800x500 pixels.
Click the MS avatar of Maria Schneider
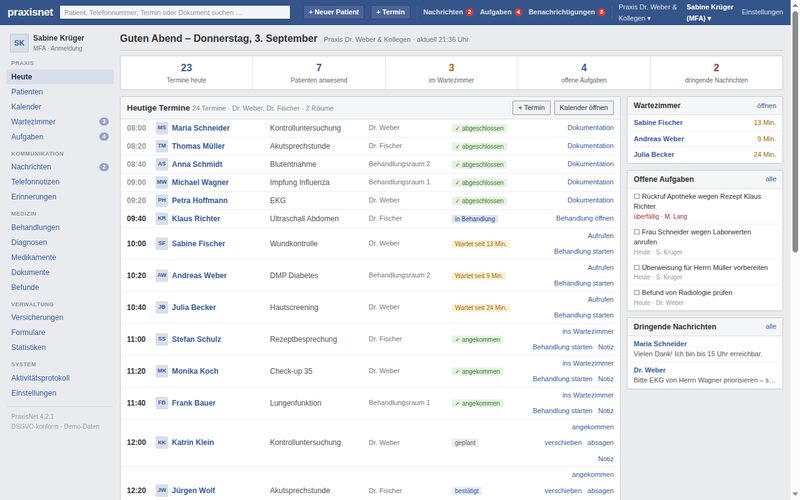click(x=162, y=128)
